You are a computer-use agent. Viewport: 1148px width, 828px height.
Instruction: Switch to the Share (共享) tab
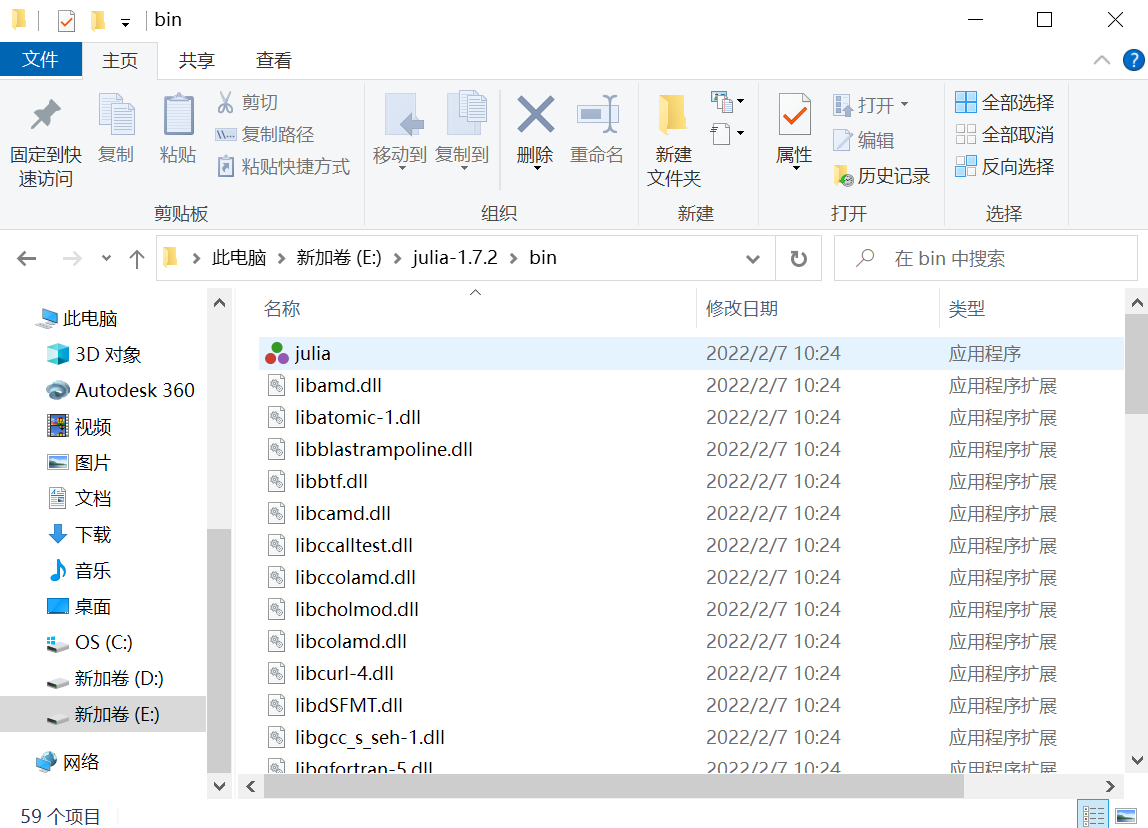coord(197,60)
